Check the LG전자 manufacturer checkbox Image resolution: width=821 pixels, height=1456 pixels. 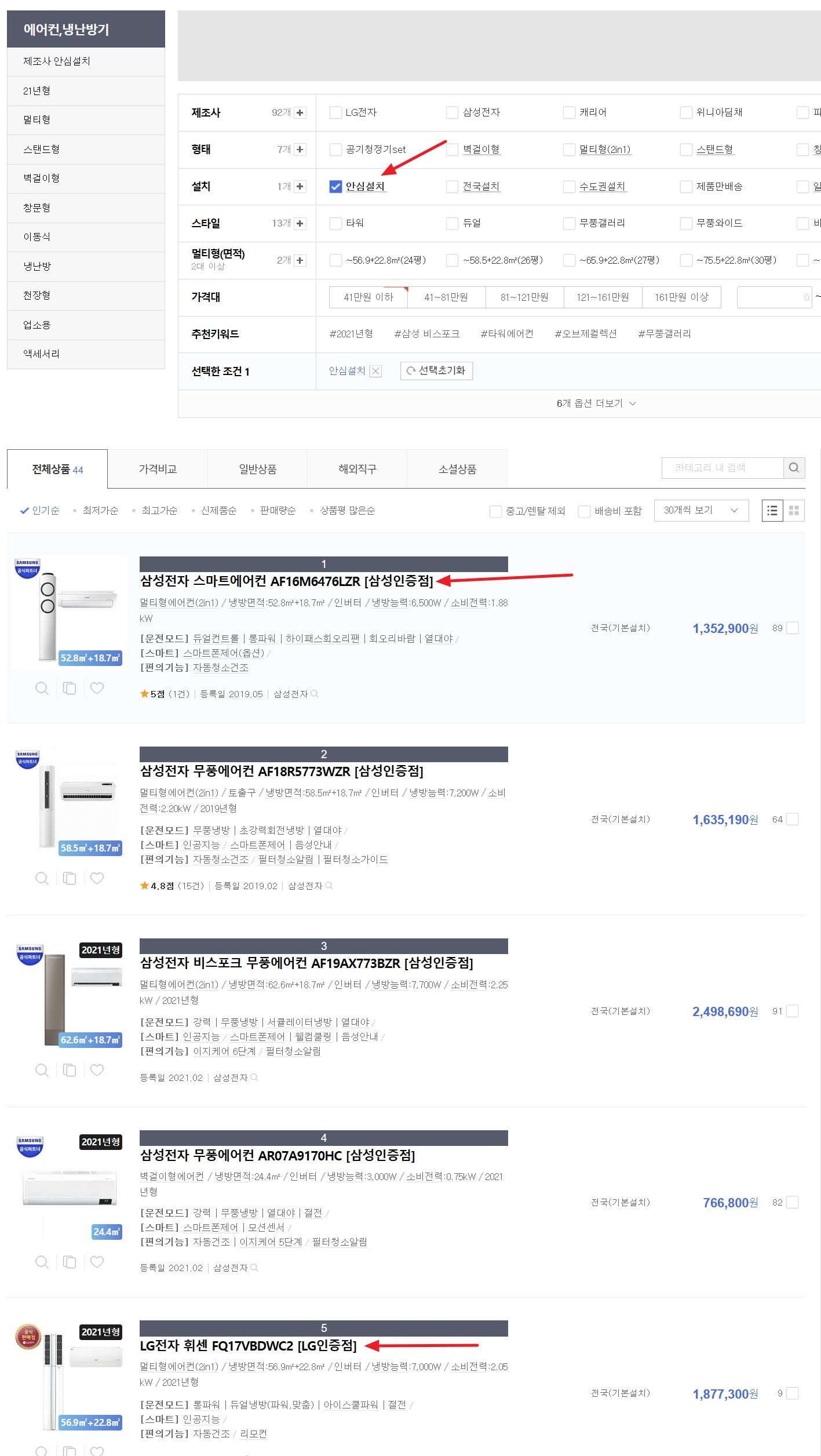pyautogui.click(x=335, y=112)
